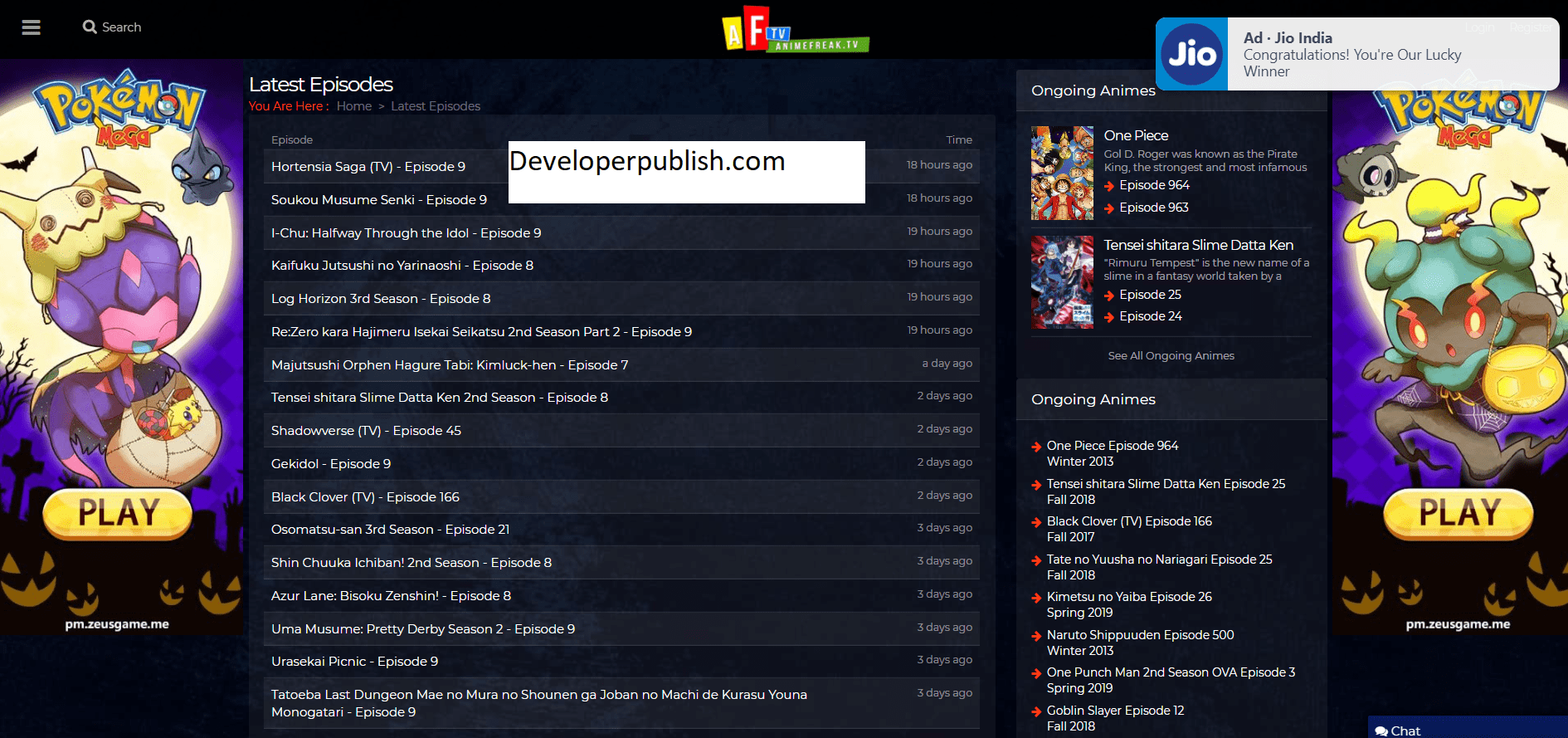This screenshot has width=1568, height=738.
Task: Click PLAY on right Pokemon Mega ad
Action: coord(1458,514)
